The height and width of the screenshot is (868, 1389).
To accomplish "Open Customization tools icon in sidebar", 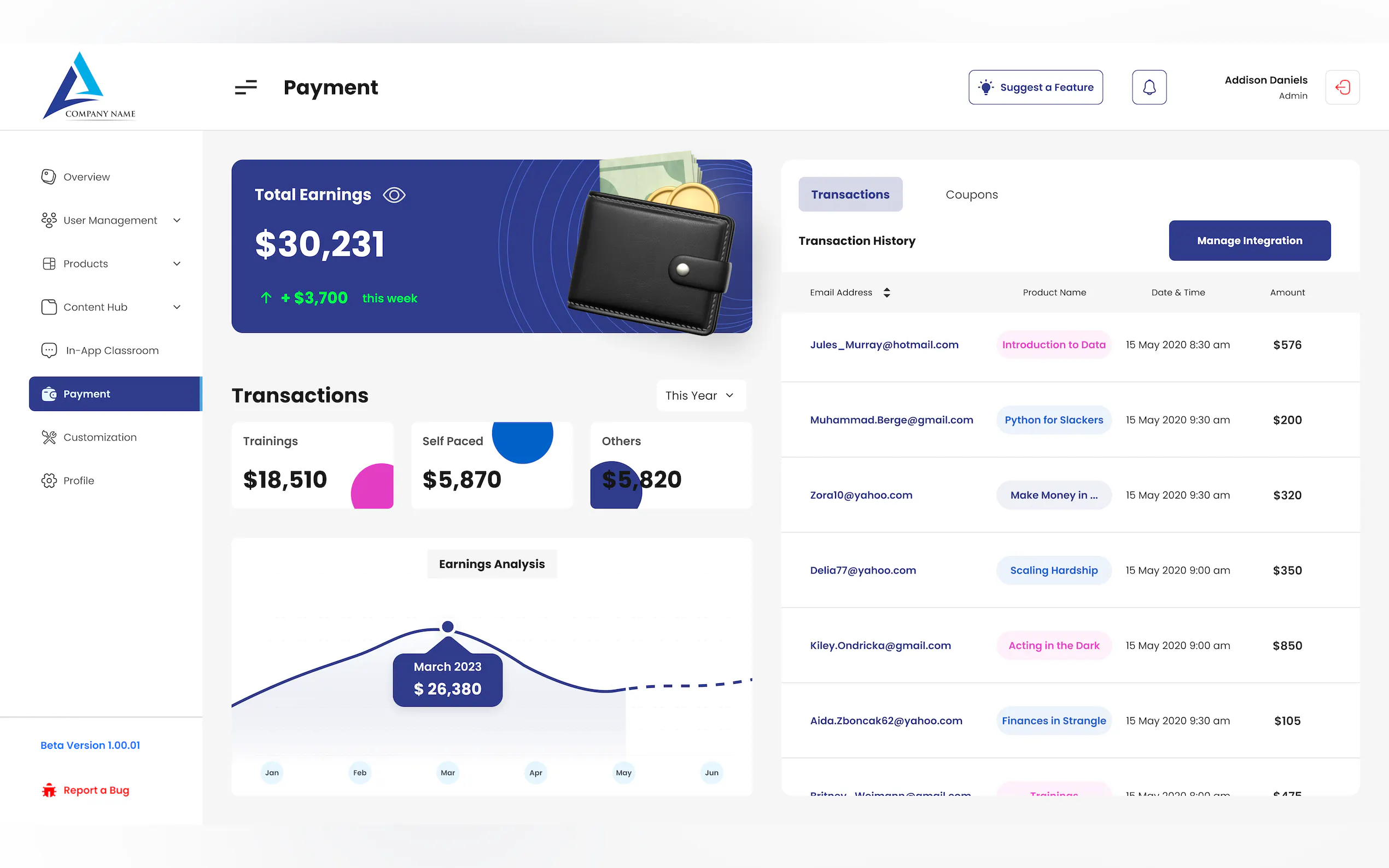I will [49, 437].
